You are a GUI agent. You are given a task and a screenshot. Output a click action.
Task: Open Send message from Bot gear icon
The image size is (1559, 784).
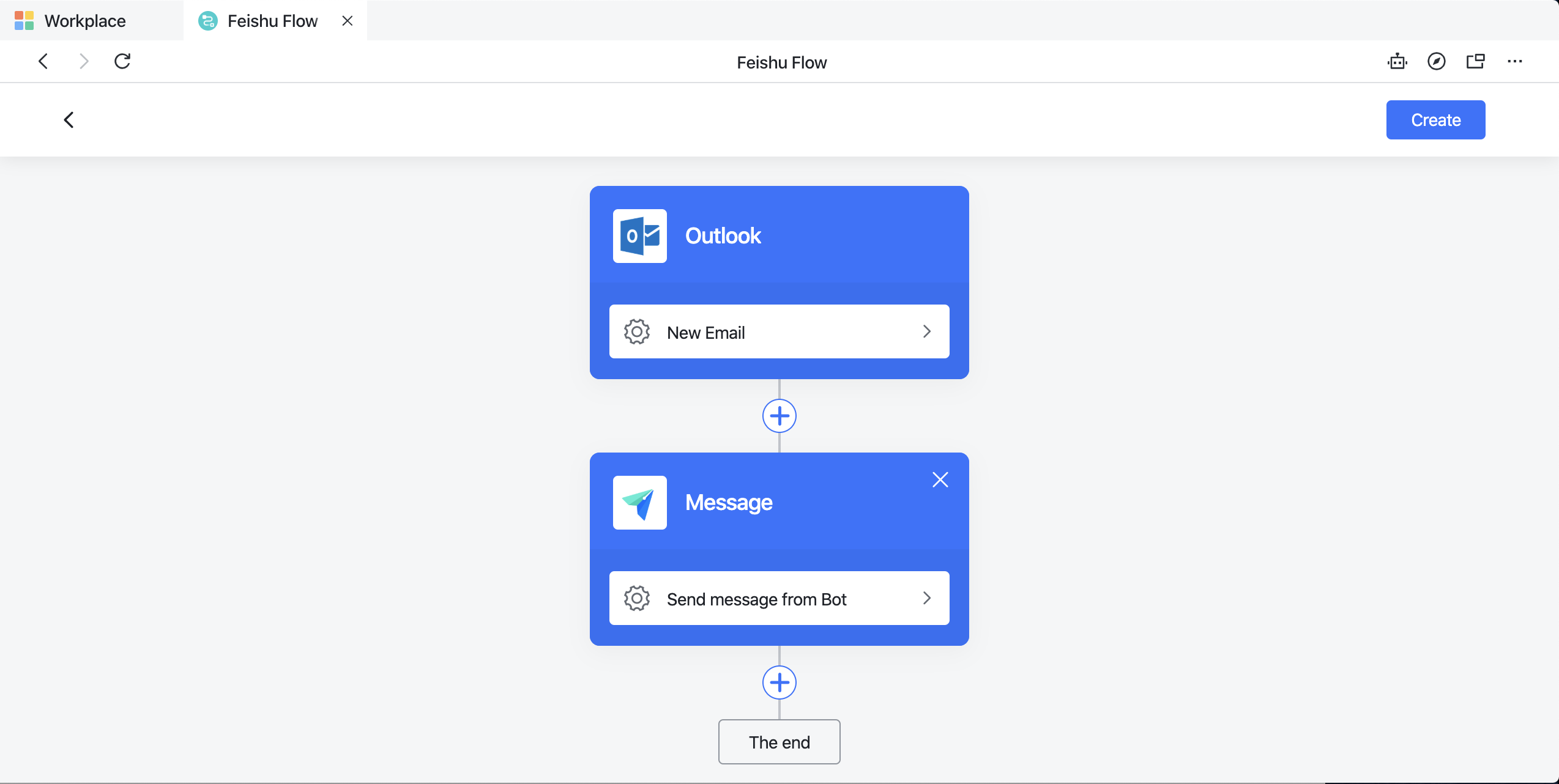[x=636, y=598]
